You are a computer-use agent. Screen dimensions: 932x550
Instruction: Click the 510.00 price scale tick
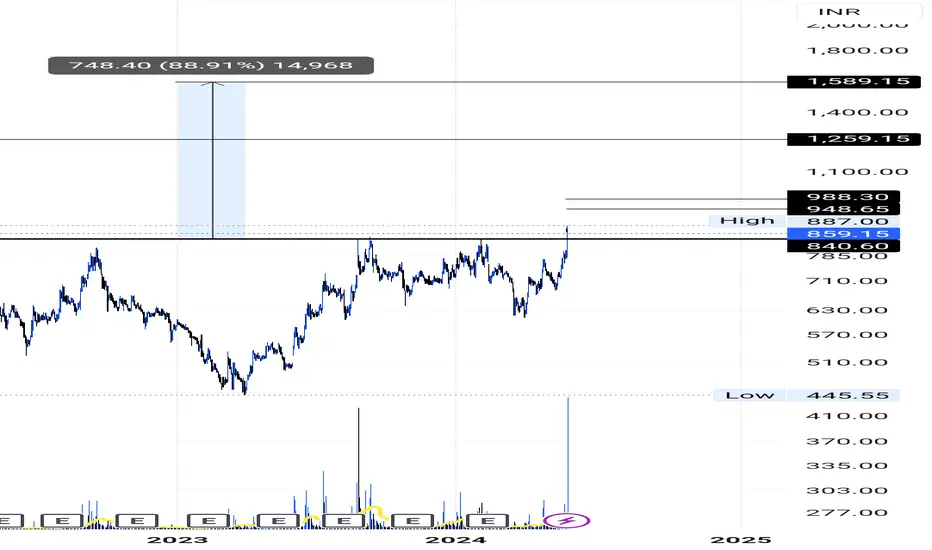(x=847, y=362)
